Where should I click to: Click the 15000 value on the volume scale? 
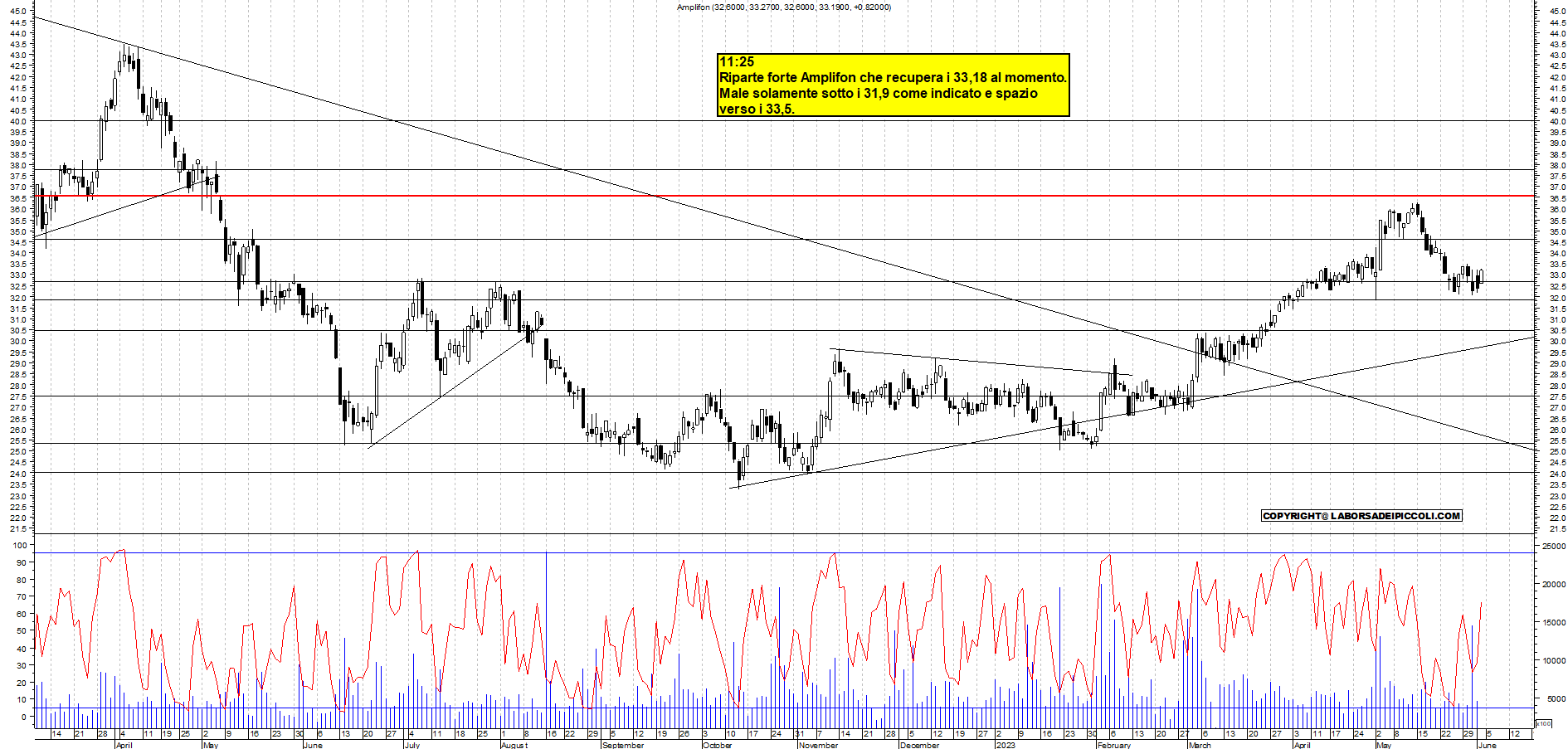[x=1553, y=623]
